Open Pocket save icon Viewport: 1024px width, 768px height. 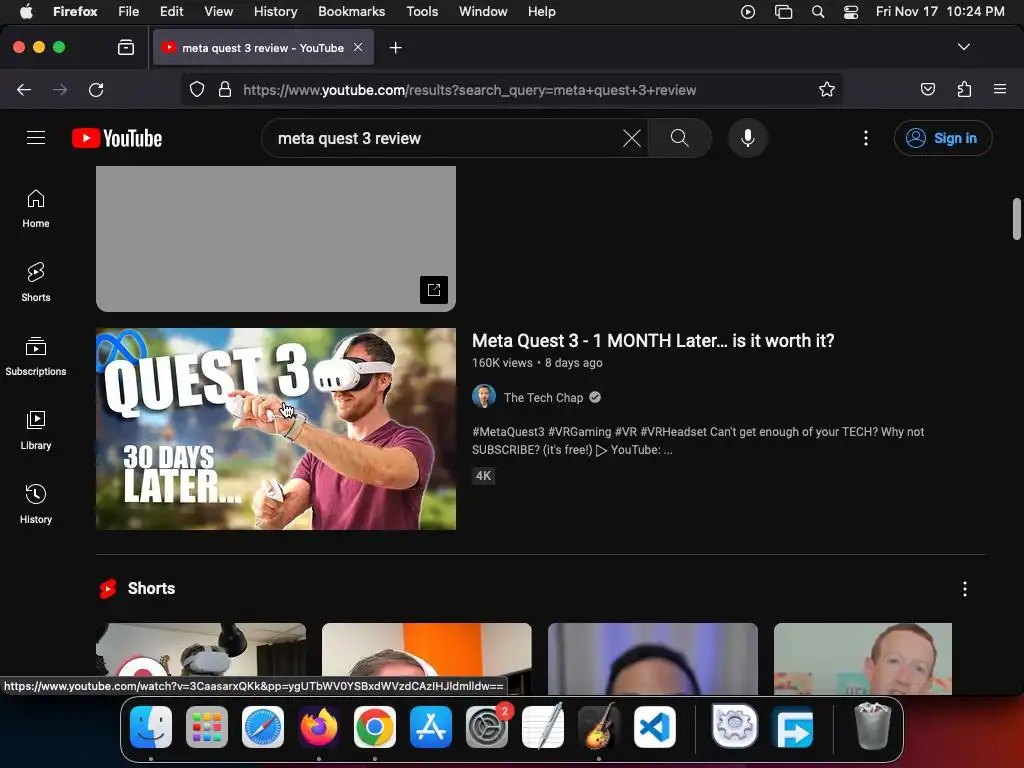928,89
